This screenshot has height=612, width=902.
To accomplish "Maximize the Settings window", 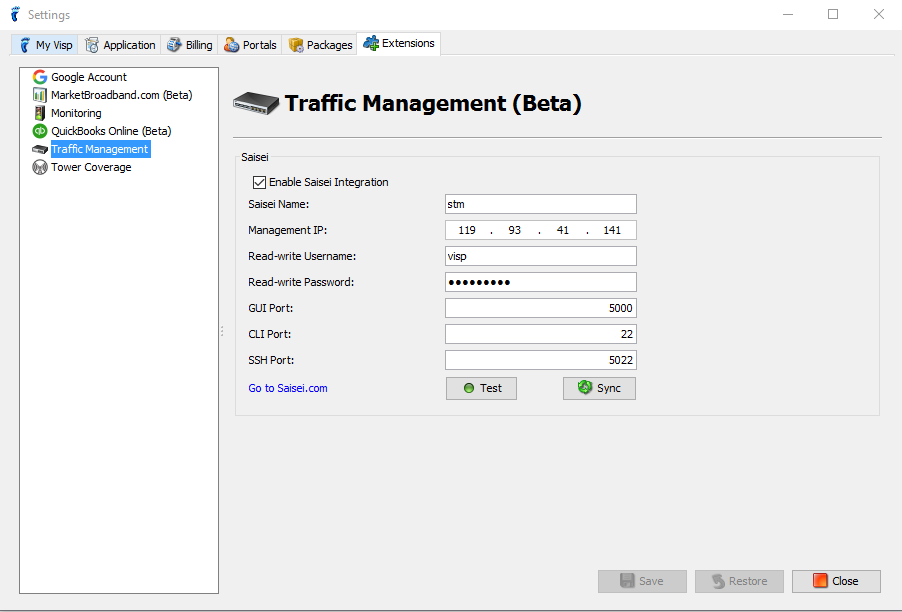I will [x=832, y=14].
